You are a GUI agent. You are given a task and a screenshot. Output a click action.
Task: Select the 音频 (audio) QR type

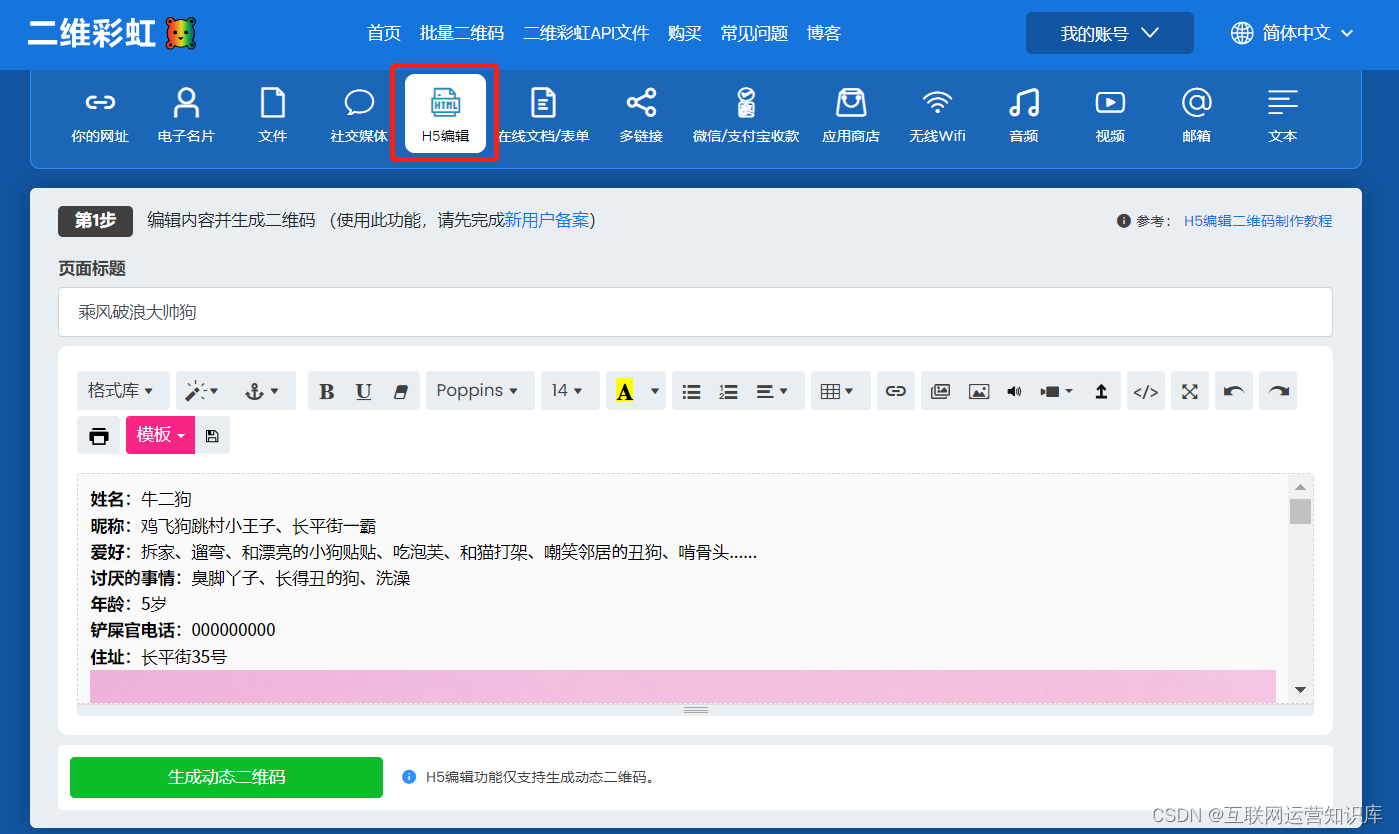tap(1024, 114)
